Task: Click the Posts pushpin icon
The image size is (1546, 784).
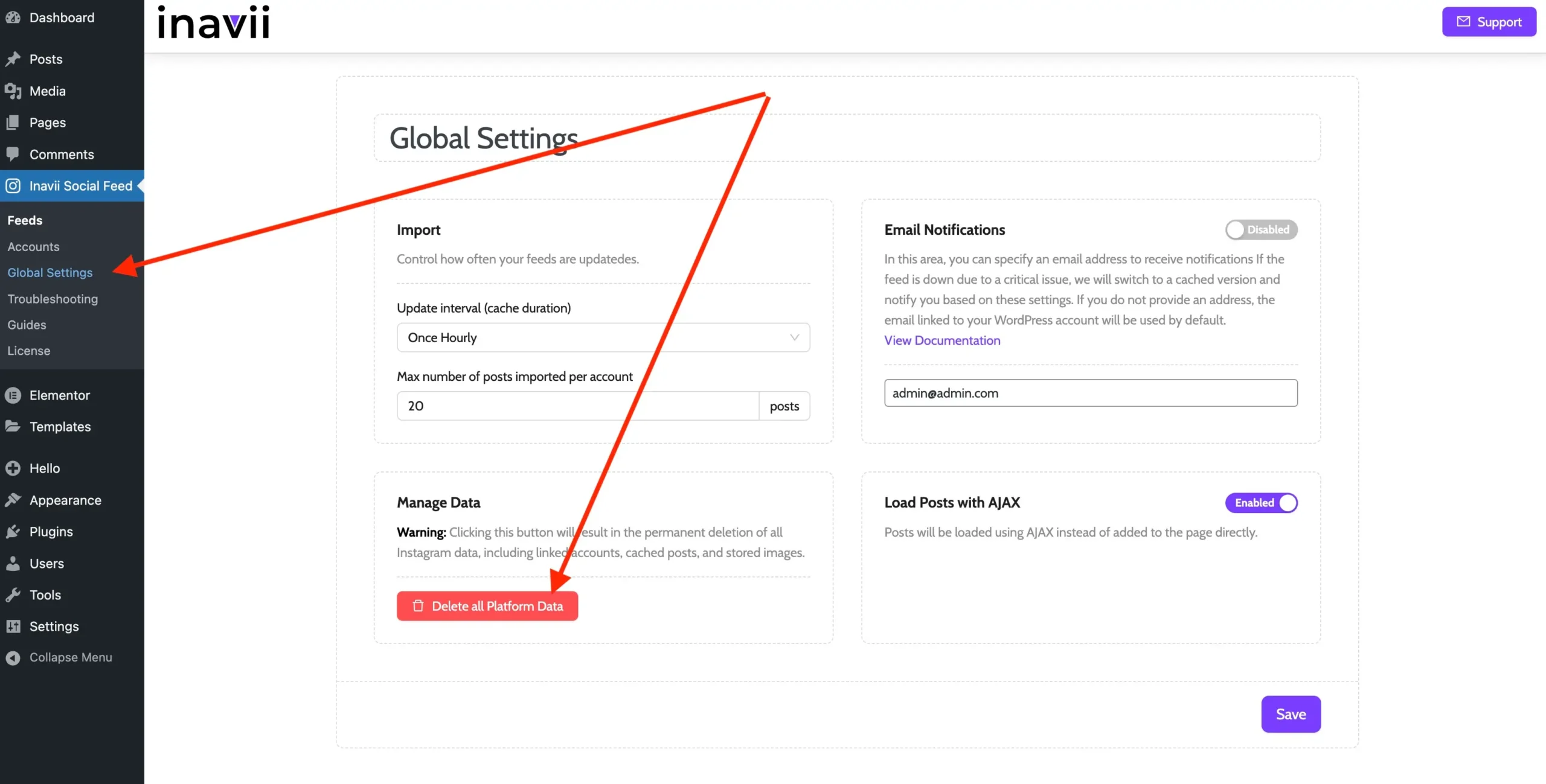Action: (x=13, y=59)
